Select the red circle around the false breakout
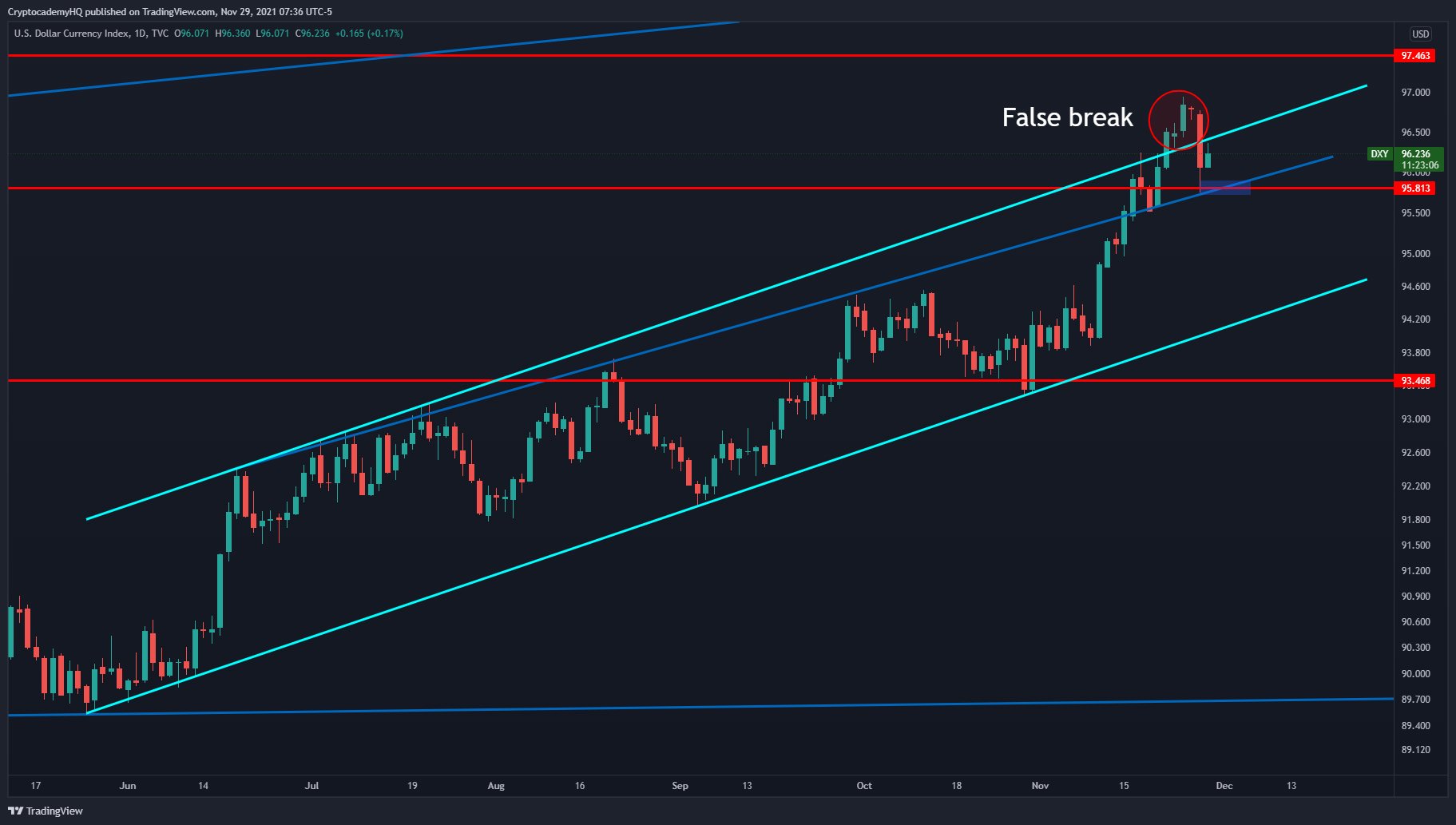The image size is (1456, 825). pos(1179,120)
